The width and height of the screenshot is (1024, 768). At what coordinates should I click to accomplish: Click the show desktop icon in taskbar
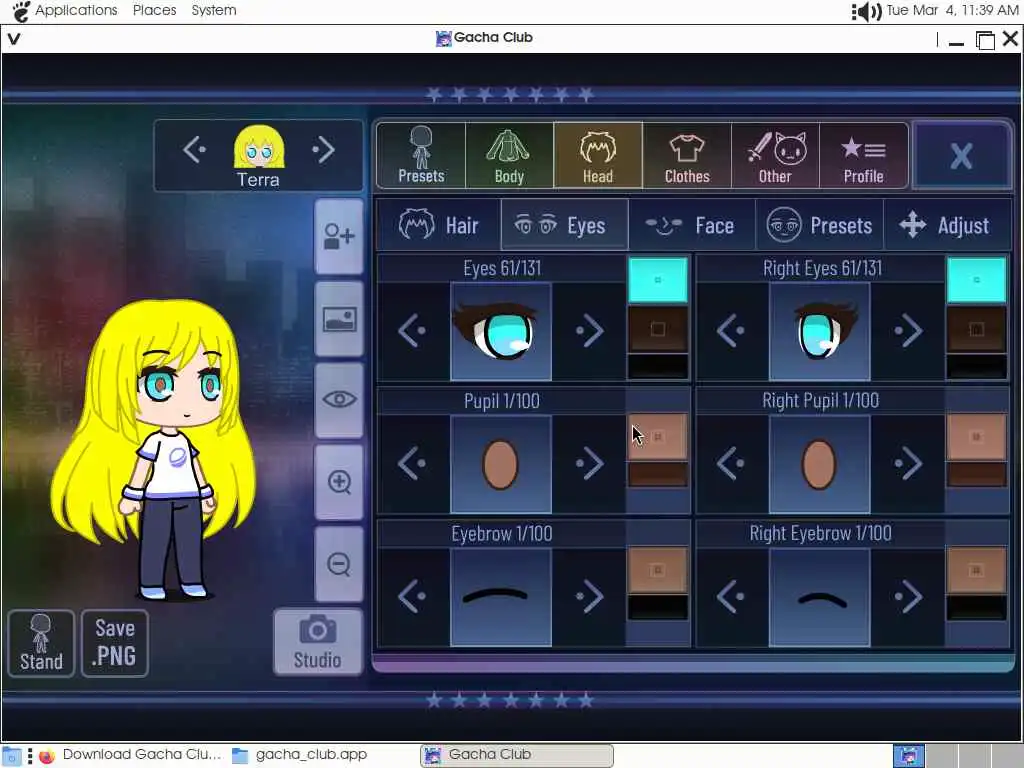12,756
